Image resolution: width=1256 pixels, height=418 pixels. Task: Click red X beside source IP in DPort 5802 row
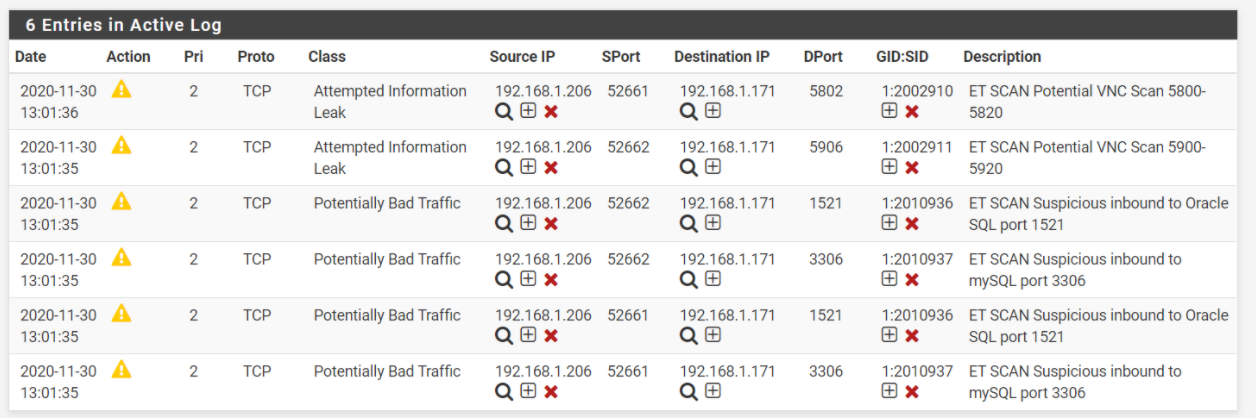[551, 111]
